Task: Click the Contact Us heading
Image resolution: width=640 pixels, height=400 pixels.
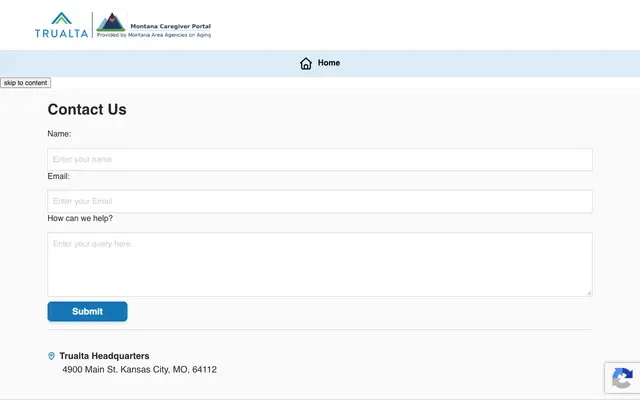Action: (x=87, y=109)
